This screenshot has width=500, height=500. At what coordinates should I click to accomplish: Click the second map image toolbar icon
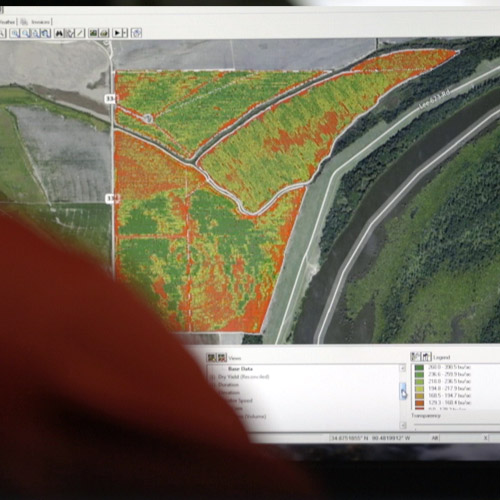point(104,33)
